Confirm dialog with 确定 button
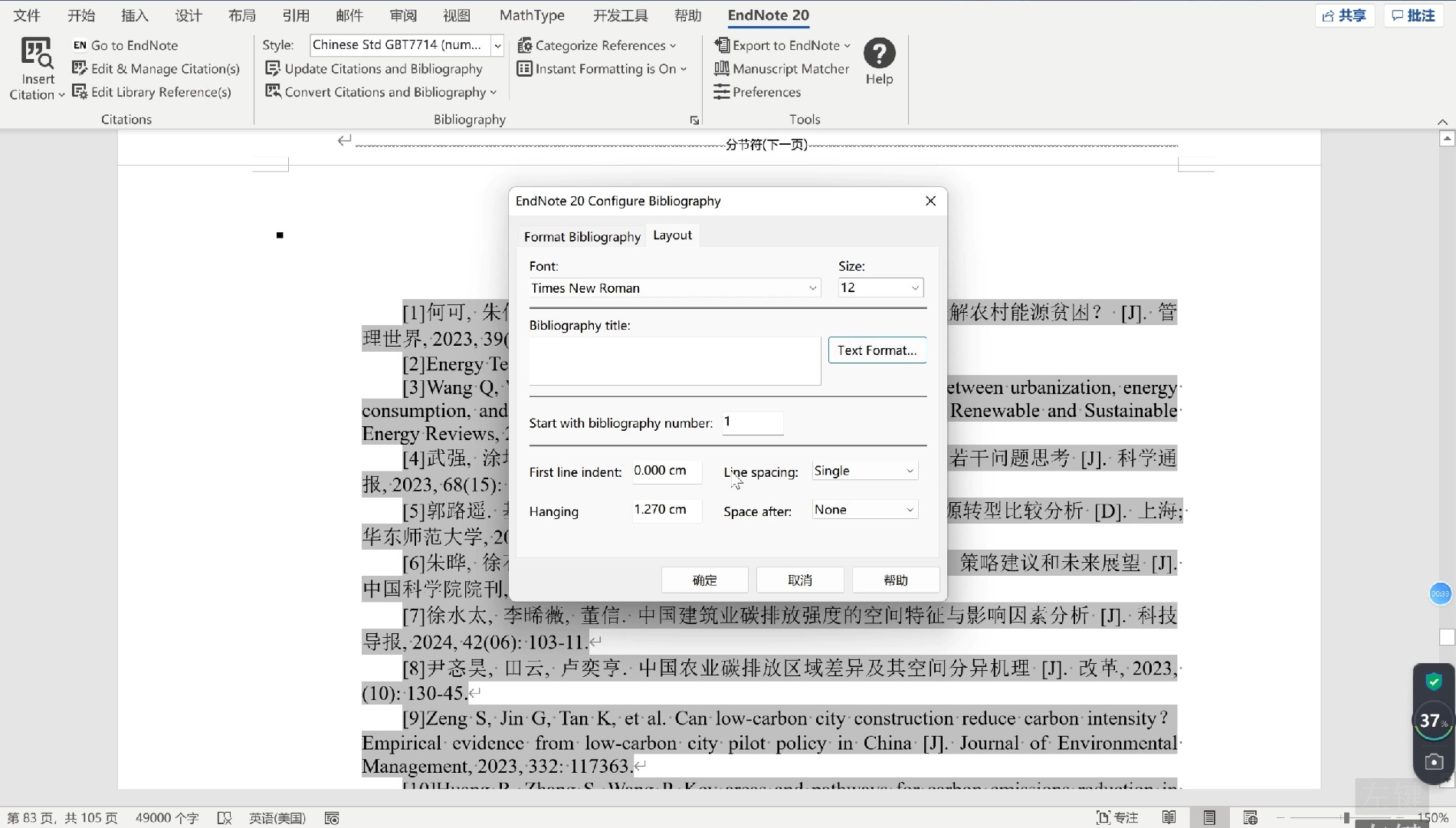The height and width of the screenshot is (828, 1456). click(x=704, y=580)
